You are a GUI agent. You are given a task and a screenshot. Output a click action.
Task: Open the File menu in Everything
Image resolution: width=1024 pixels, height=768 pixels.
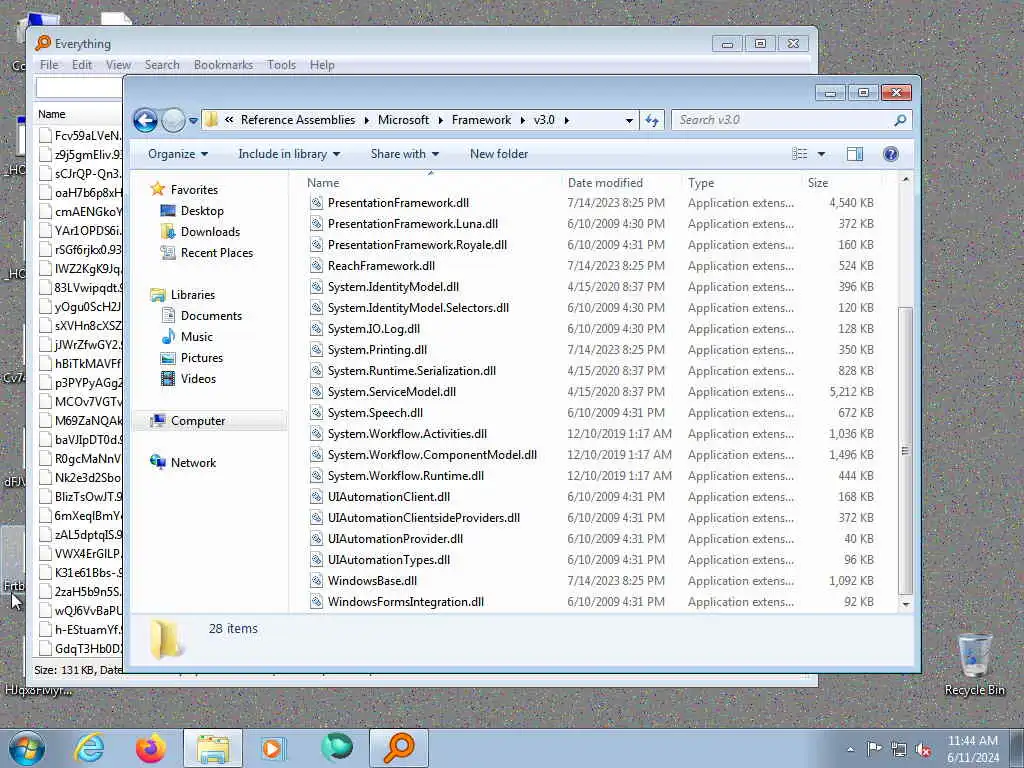(49, 65)
